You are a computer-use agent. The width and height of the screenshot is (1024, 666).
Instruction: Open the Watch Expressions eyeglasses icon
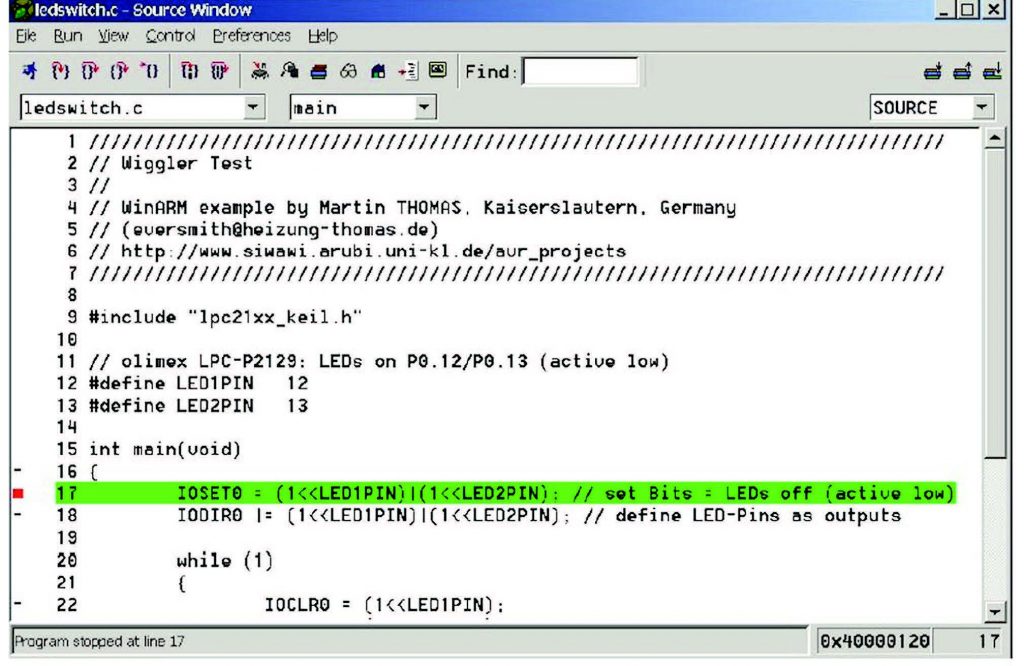pos(352,68)
